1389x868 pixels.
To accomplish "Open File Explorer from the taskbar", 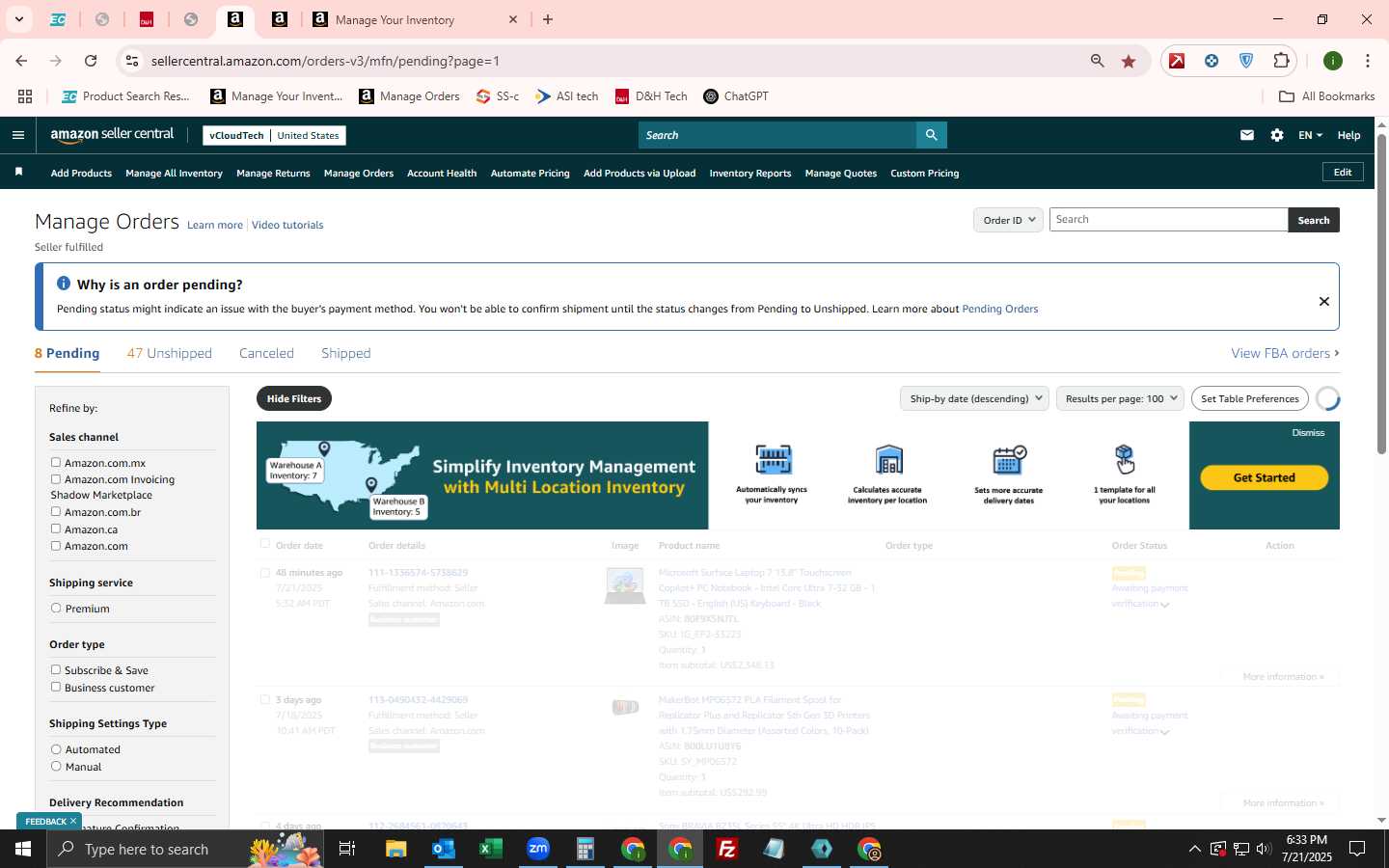I will click(x=396, y=849).
